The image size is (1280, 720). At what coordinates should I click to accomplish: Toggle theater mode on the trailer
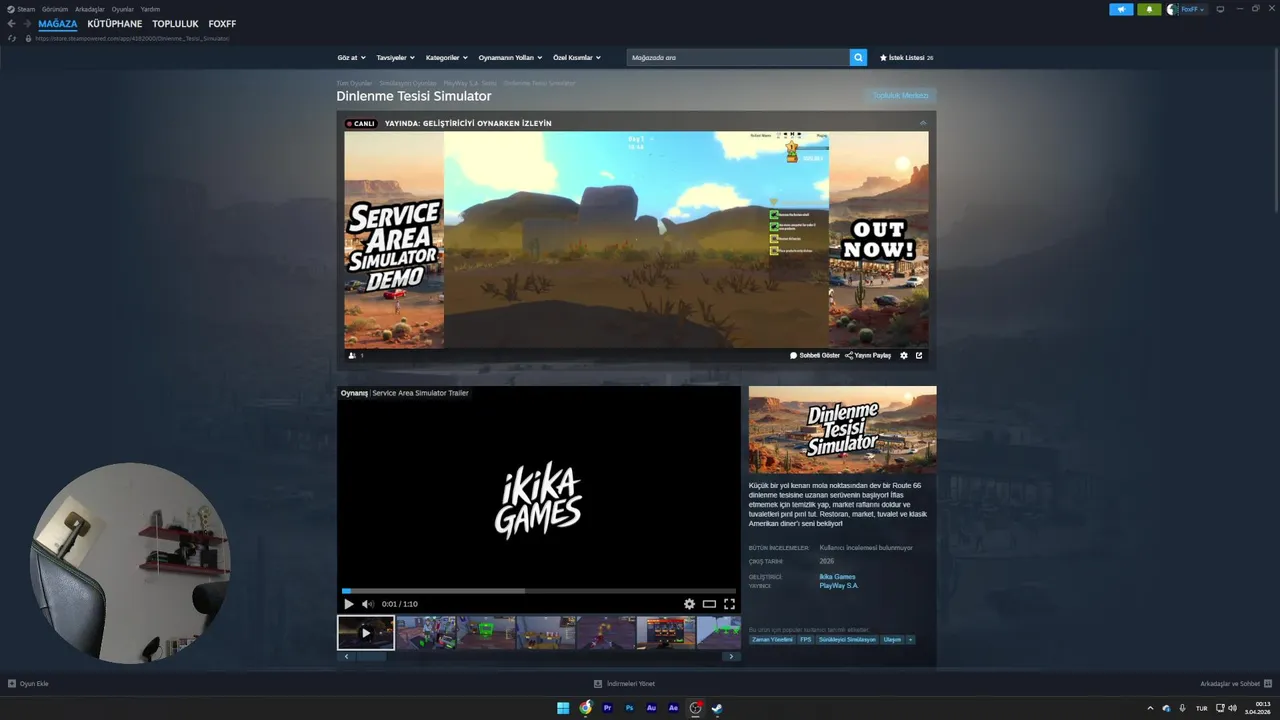(x=709, y=604)
